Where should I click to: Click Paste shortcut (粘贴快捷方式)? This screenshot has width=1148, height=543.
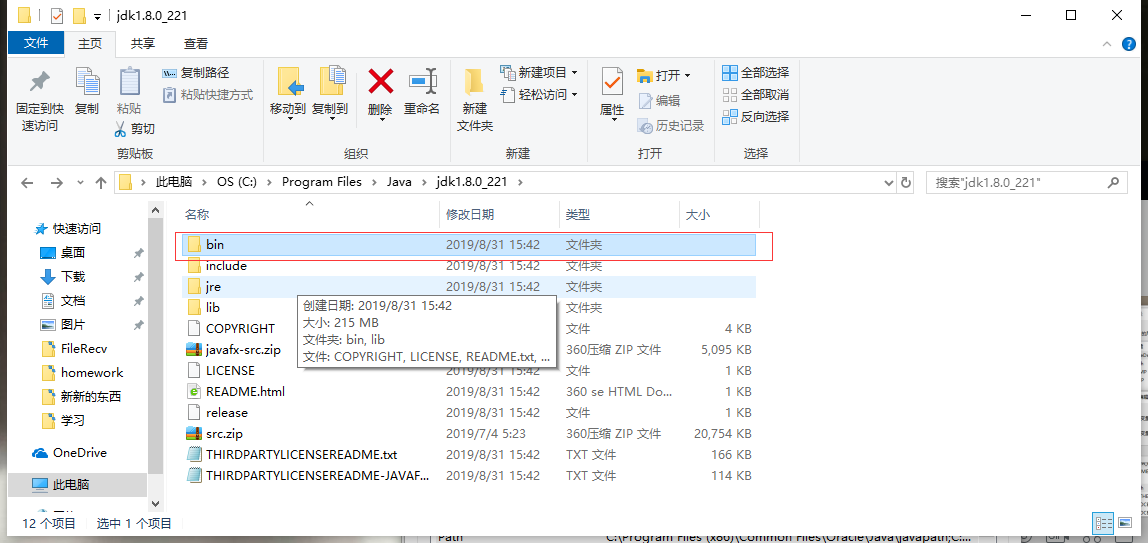207,94
